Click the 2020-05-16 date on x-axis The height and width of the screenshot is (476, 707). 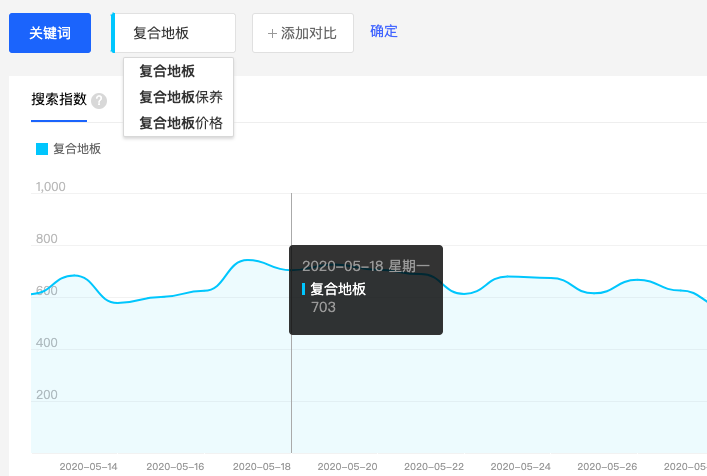point(175,466)
